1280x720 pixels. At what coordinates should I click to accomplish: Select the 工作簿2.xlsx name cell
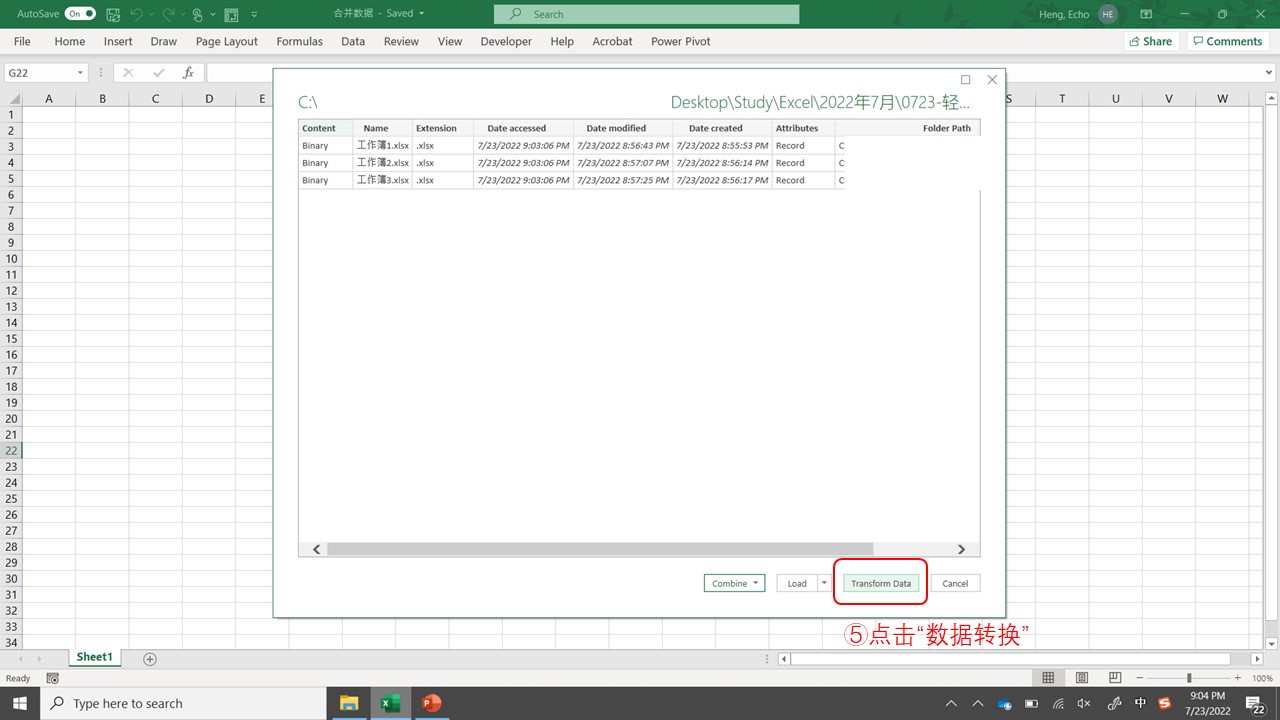383,162
